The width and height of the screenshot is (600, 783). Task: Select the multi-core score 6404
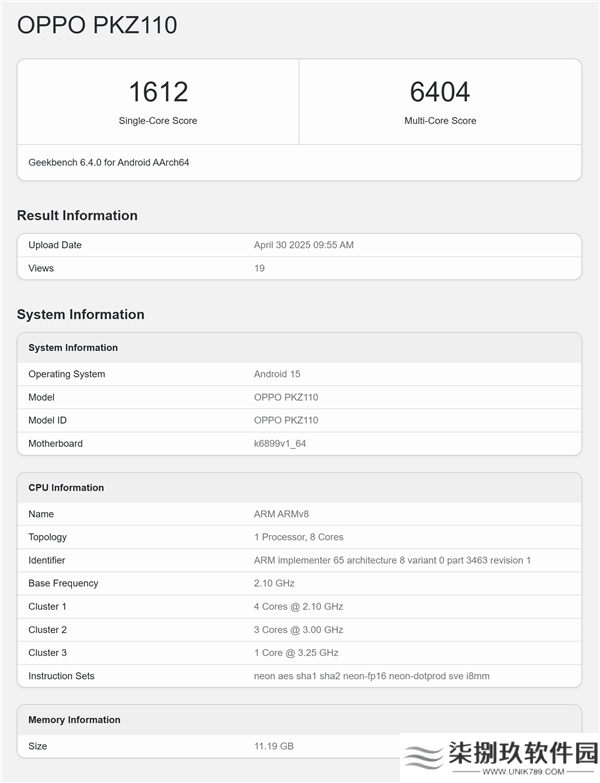coord(440,92)
